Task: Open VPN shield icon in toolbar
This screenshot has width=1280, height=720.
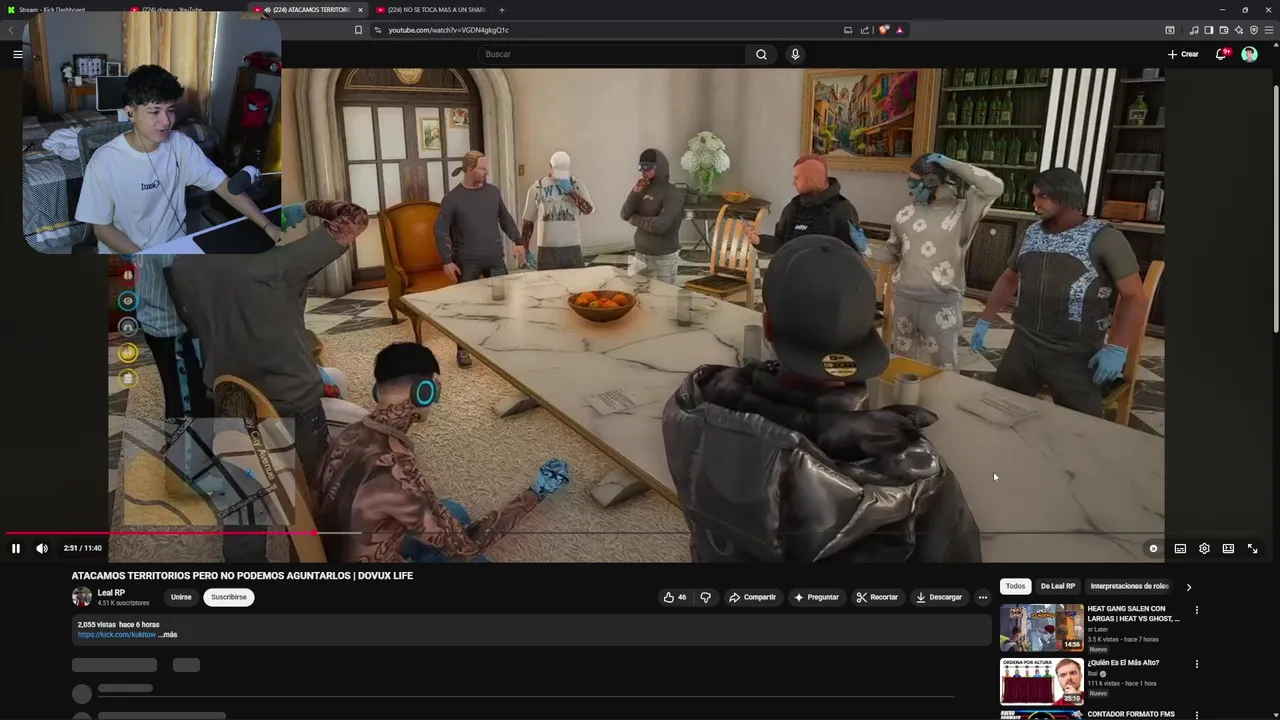Action: (x=1254, y=30)
